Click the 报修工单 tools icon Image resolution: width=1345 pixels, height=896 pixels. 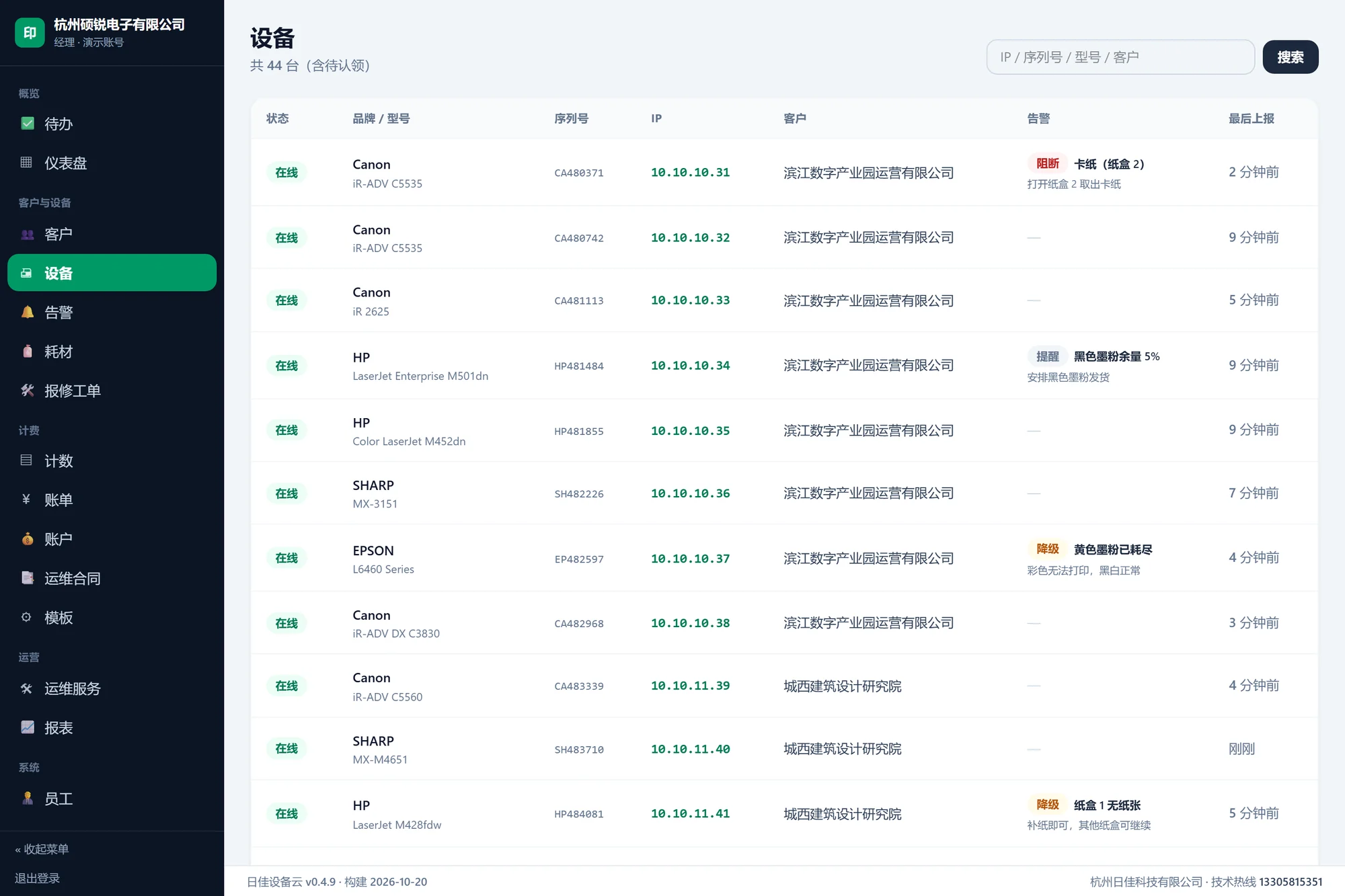[x=28, y=390]
